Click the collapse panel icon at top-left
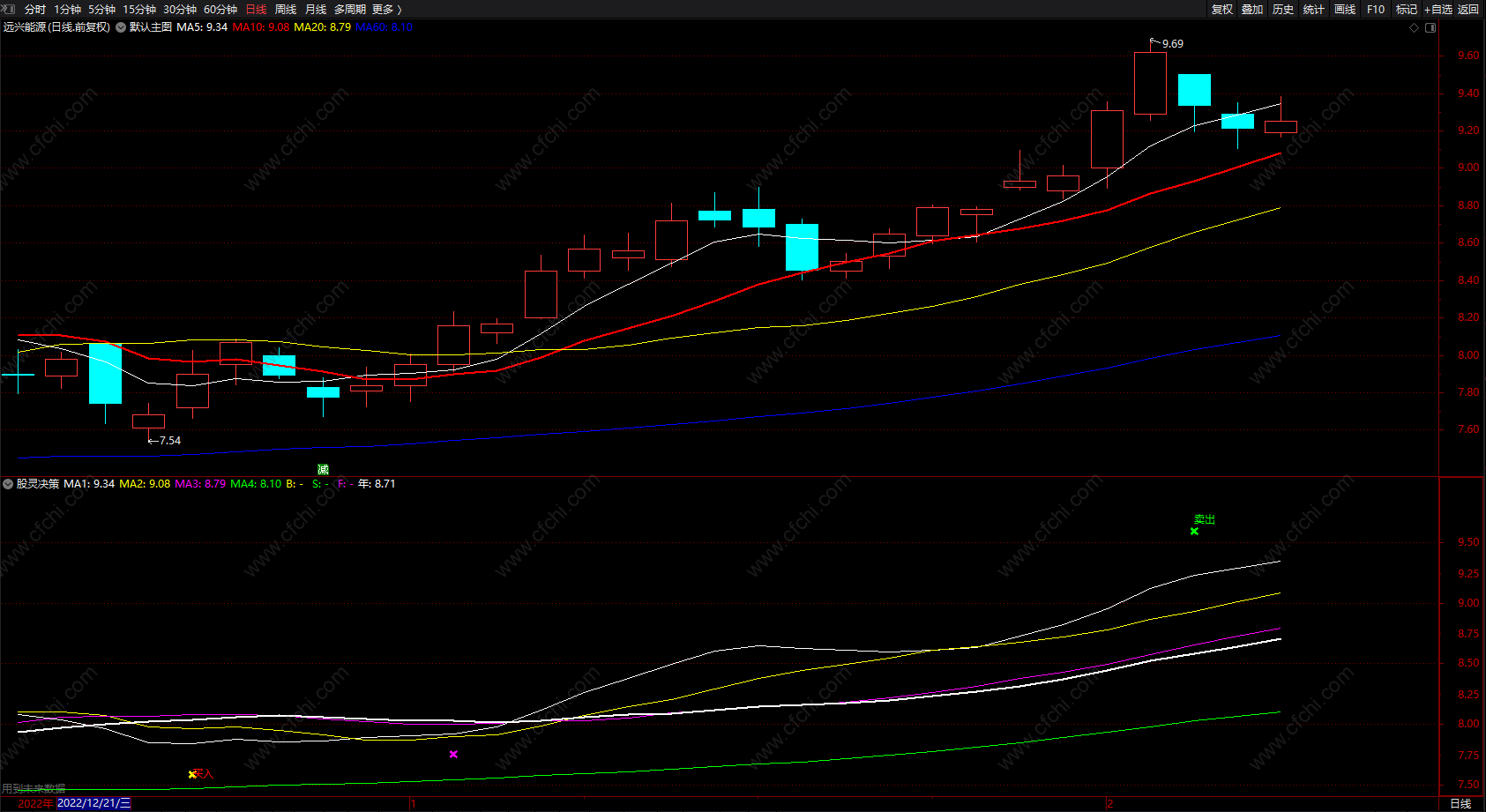The height and width of the screenshot is (812, 1486). pos(9,9)
